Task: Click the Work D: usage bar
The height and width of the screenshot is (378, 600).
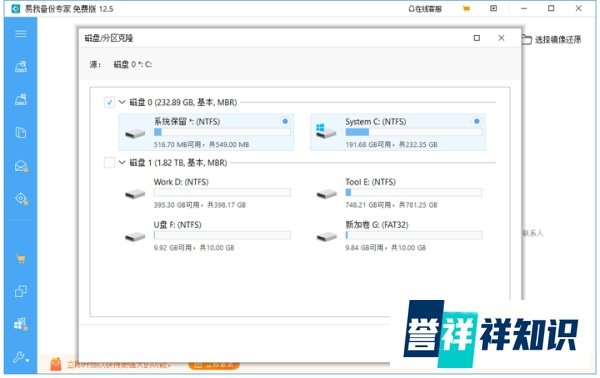Action: (222, 192)
